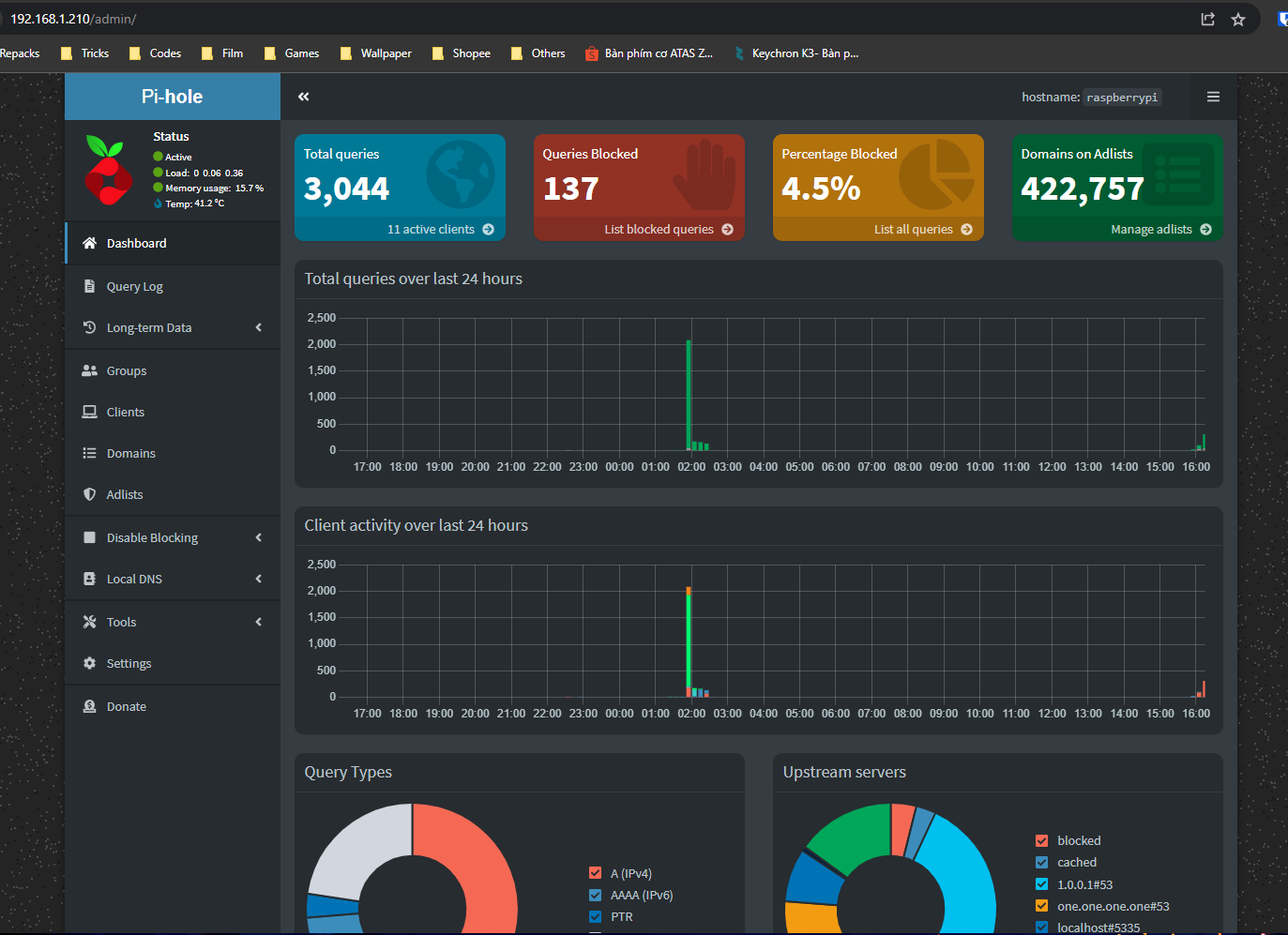This screenshot has height=935, width=1288.
Task: Collapse sidebar with double chevron icon
Action: point(303,97)
